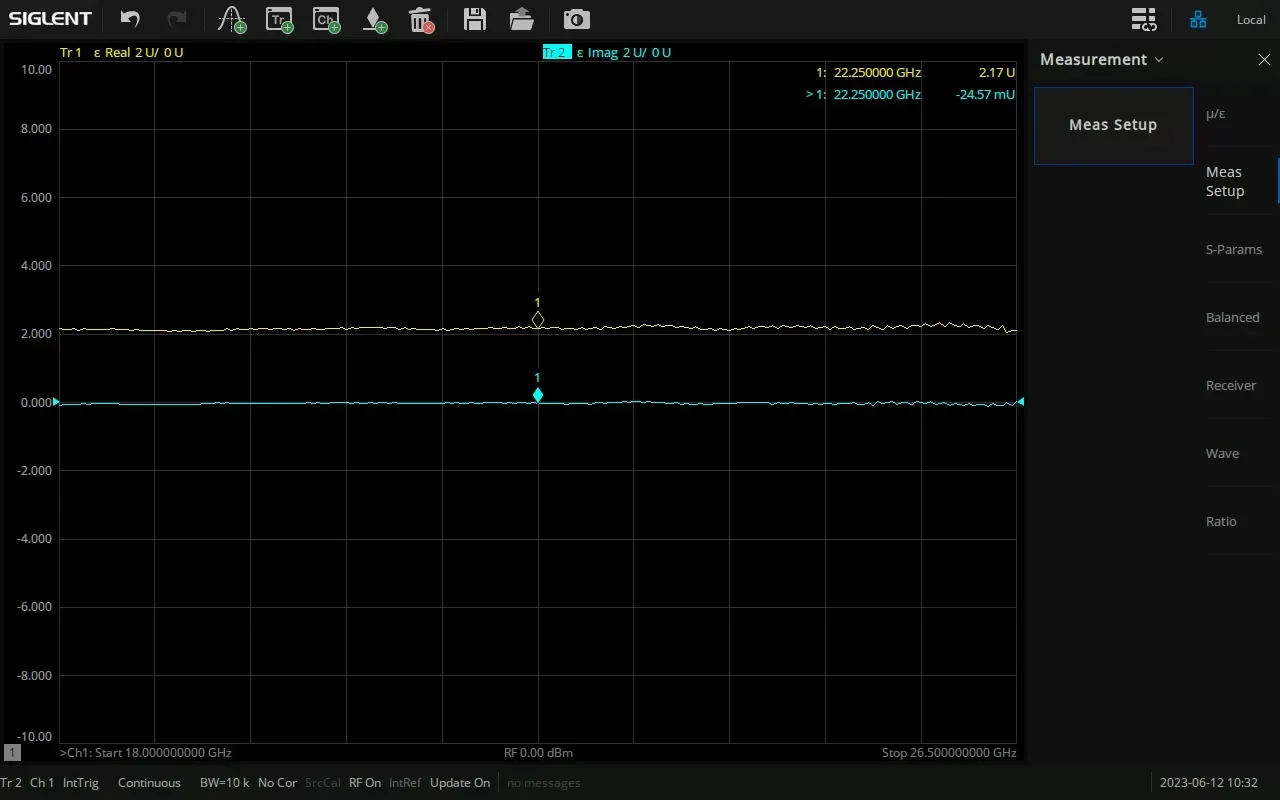Open the BW=10 k bandwidth setting

coord(224,783)
